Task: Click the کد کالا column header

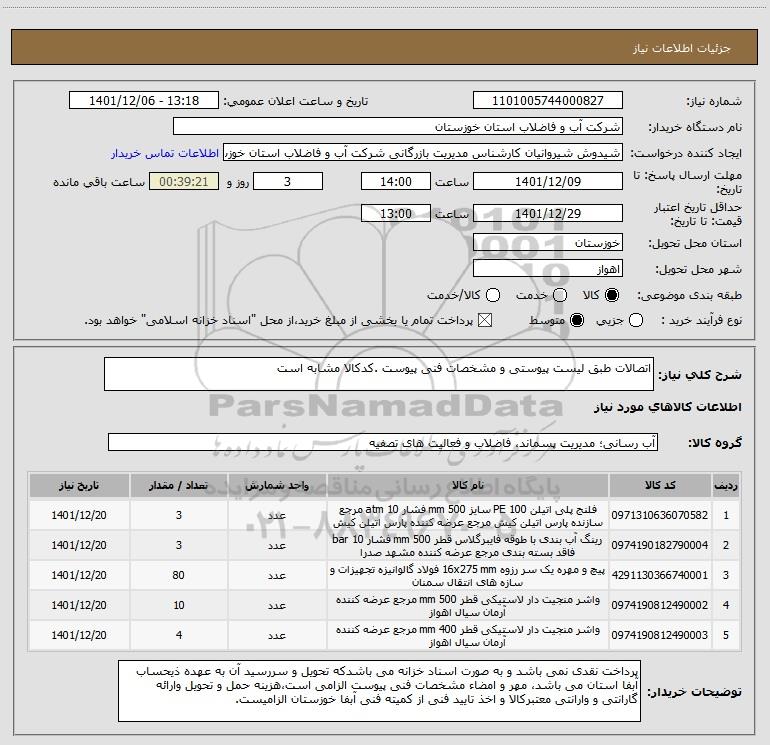Action: tap(660, 485)
